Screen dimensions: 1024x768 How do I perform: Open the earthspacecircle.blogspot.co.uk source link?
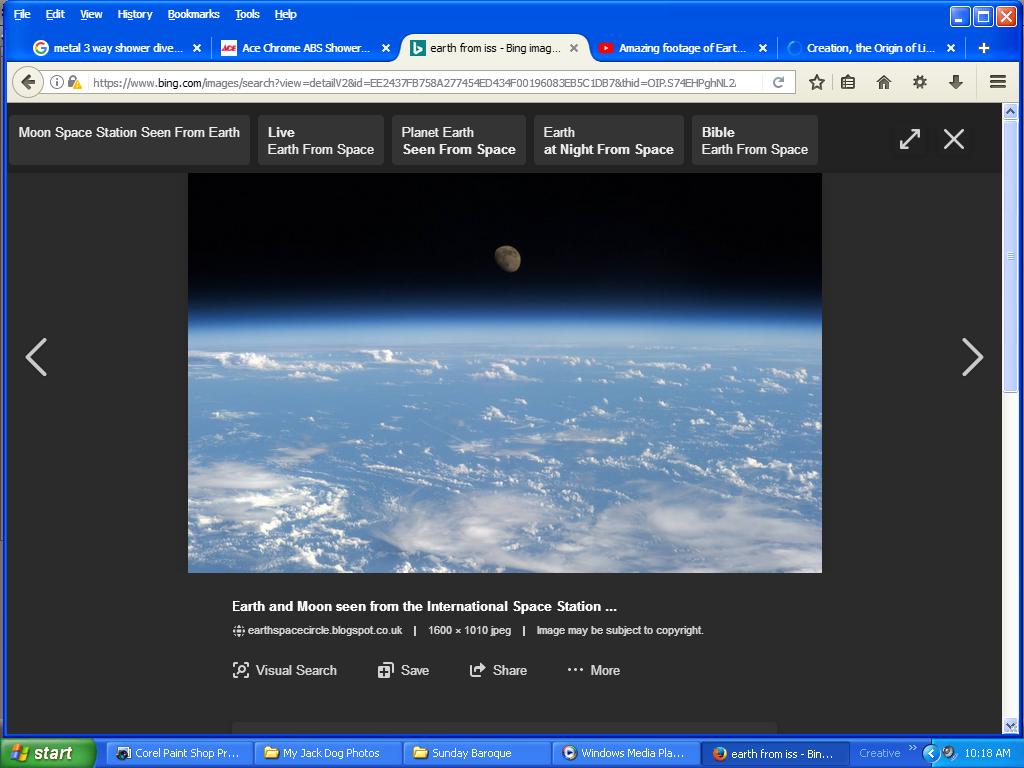coord(324,630)
